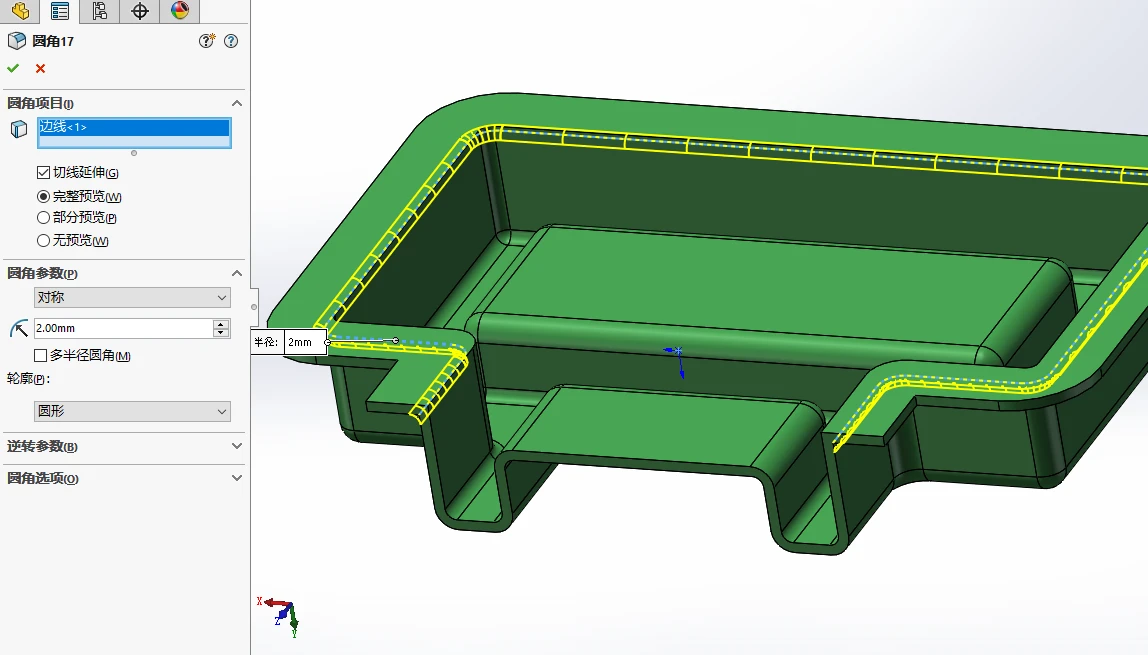This screenshot has height=655, width=1148.
Task: Collapse the 圆角参数 section
Action: (236, 273)
